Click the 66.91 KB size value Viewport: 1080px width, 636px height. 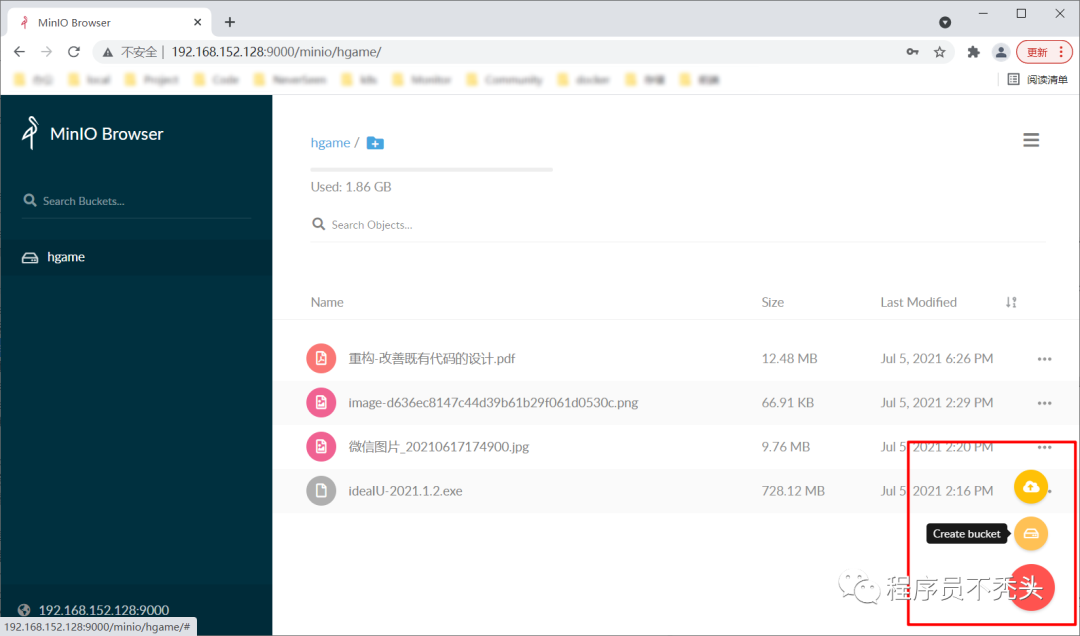tap(787, 402)
